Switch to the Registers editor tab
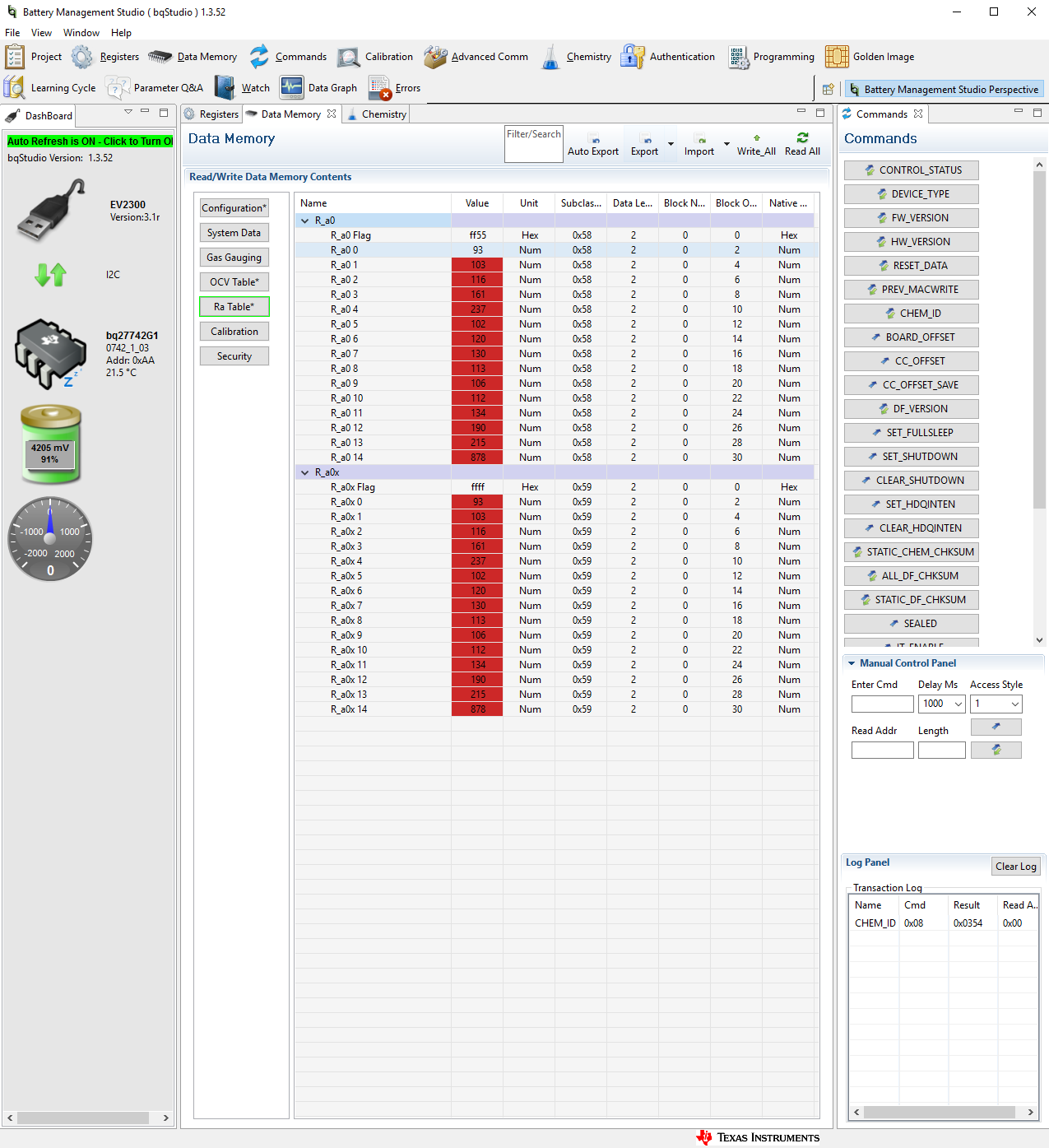1049x1148 pixels. pyautogui.click(x=211, y=114)
